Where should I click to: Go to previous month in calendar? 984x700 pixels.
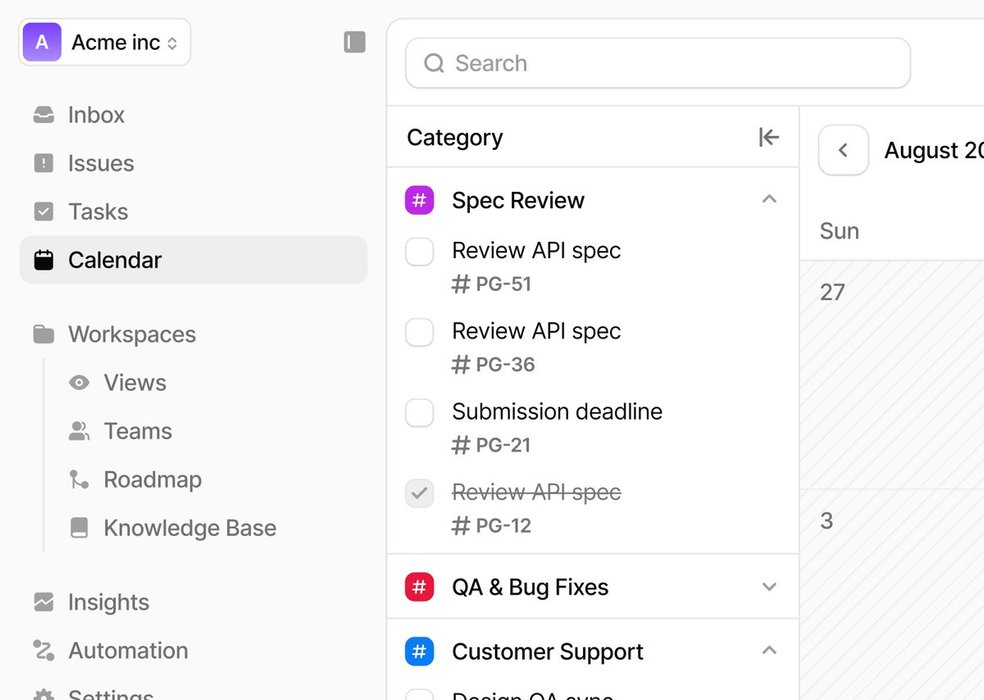coord(843,151)
